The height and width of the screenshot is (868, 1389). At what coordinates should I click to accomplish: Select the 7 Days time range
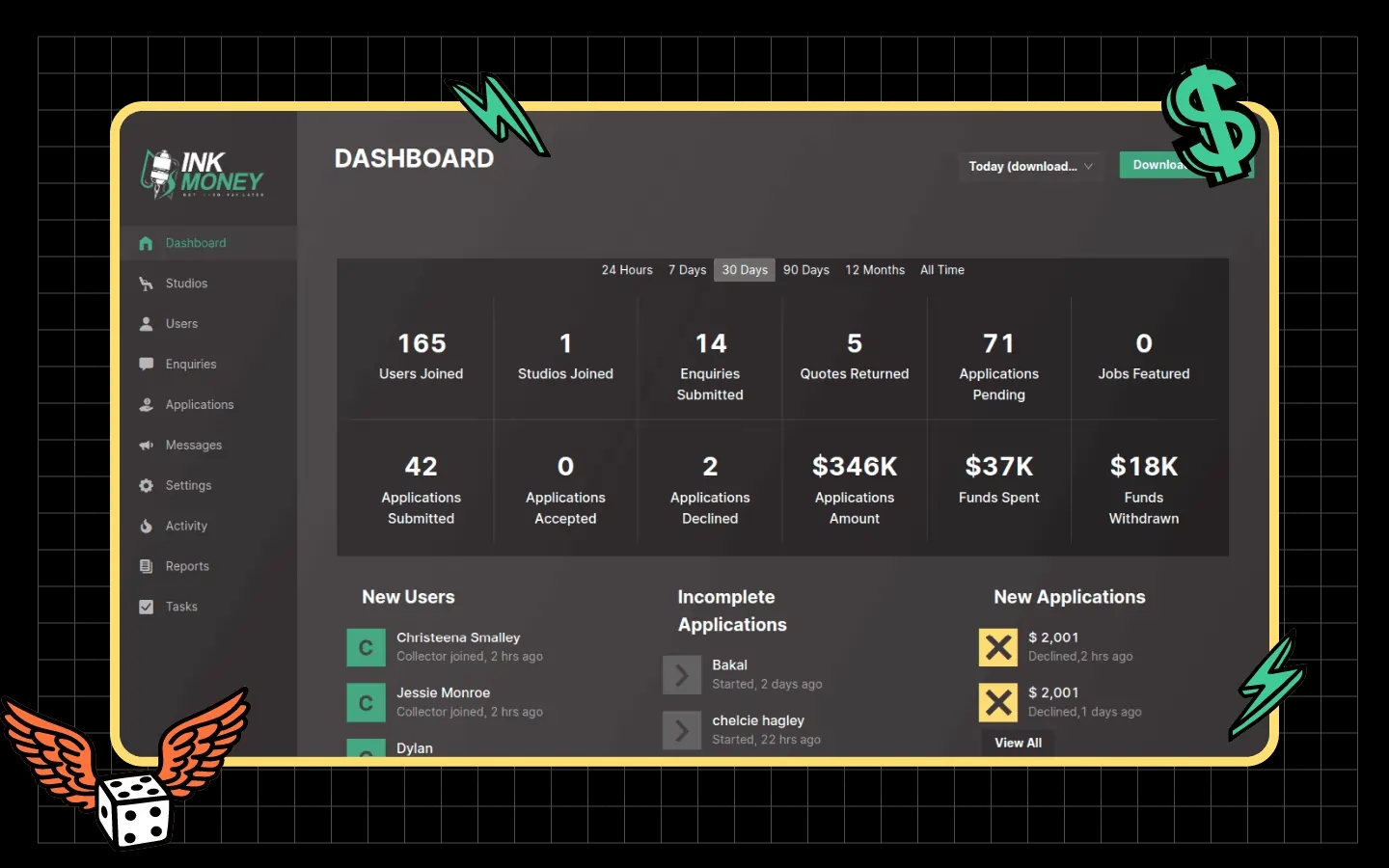click(x=687, y=270)
